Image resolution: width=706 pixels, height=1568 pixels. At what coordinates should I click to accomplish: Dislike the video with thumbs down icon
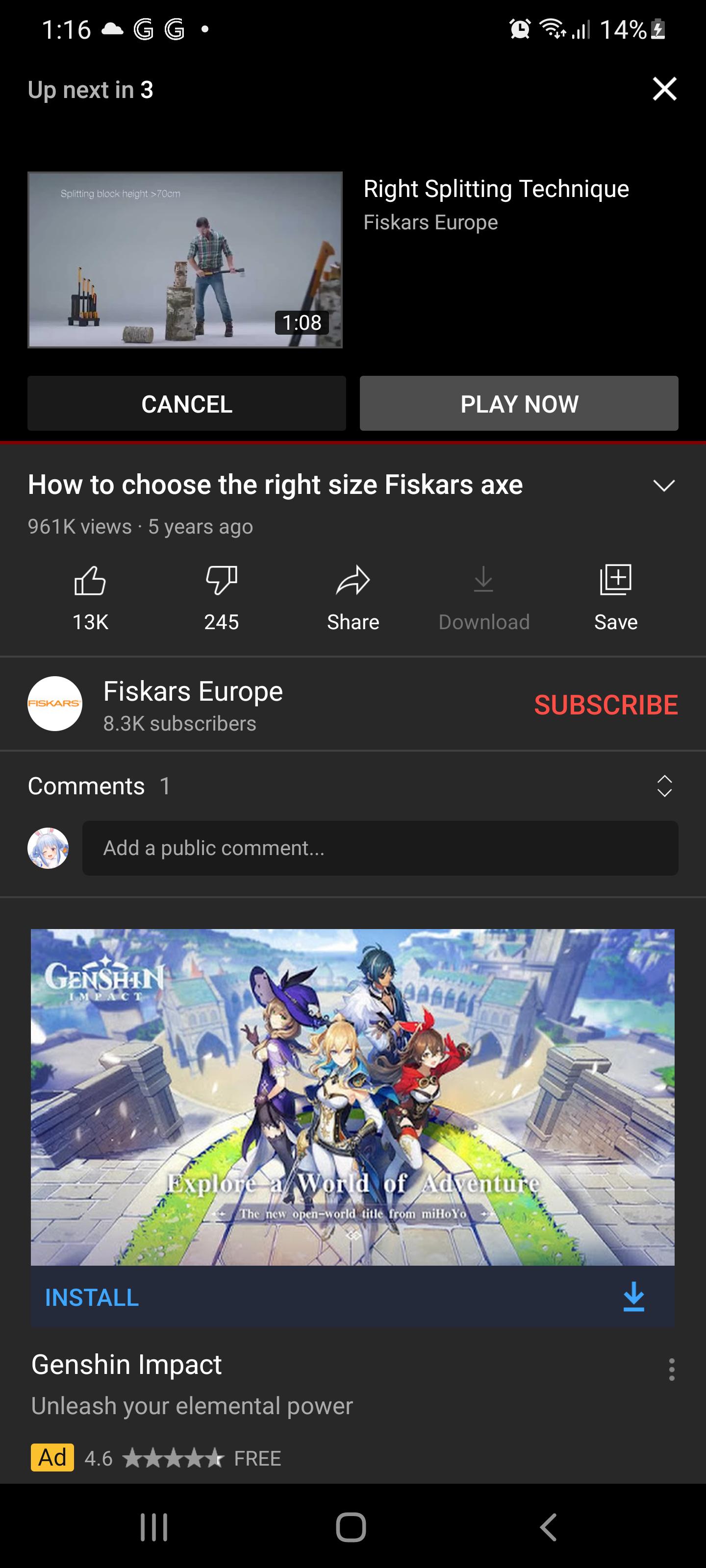click(x=221, y=580)
